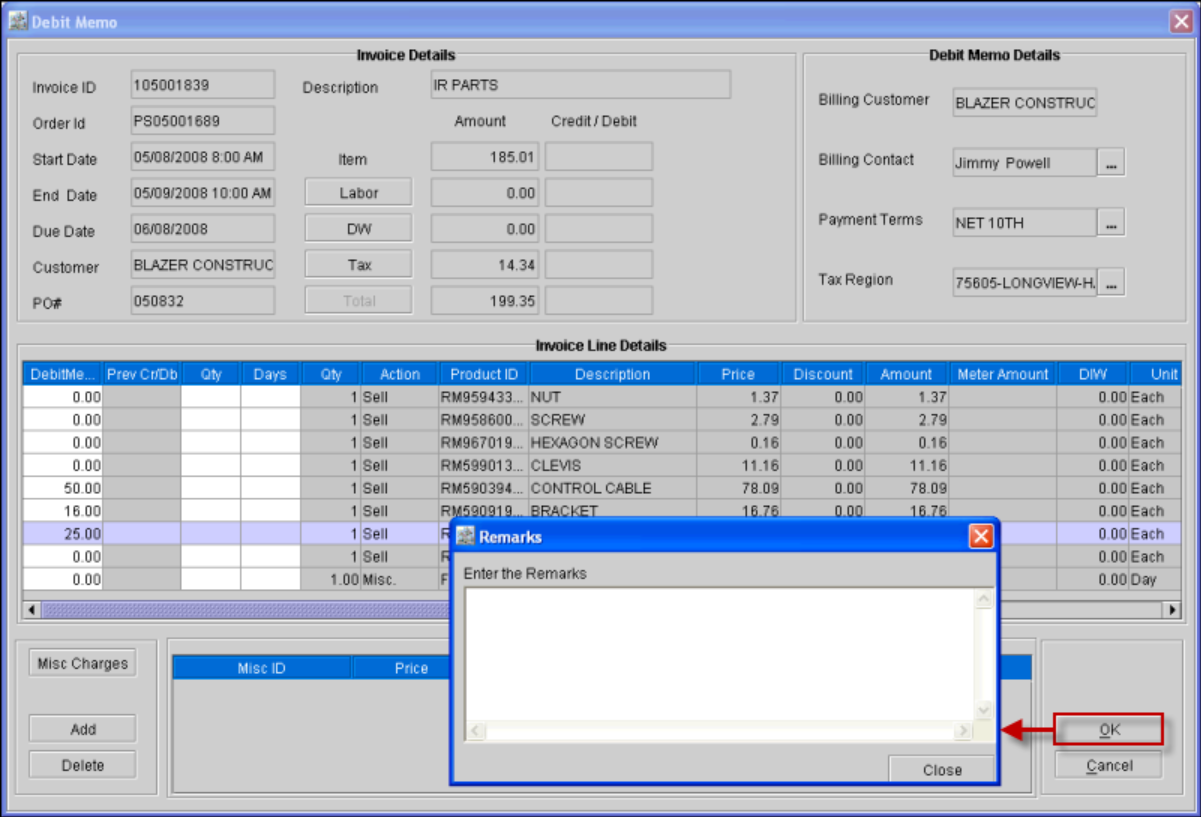This screenshot has width=1201, height=817.
Task: Click the SCREW row price 2.79
Action: click(x=739, y=420)
